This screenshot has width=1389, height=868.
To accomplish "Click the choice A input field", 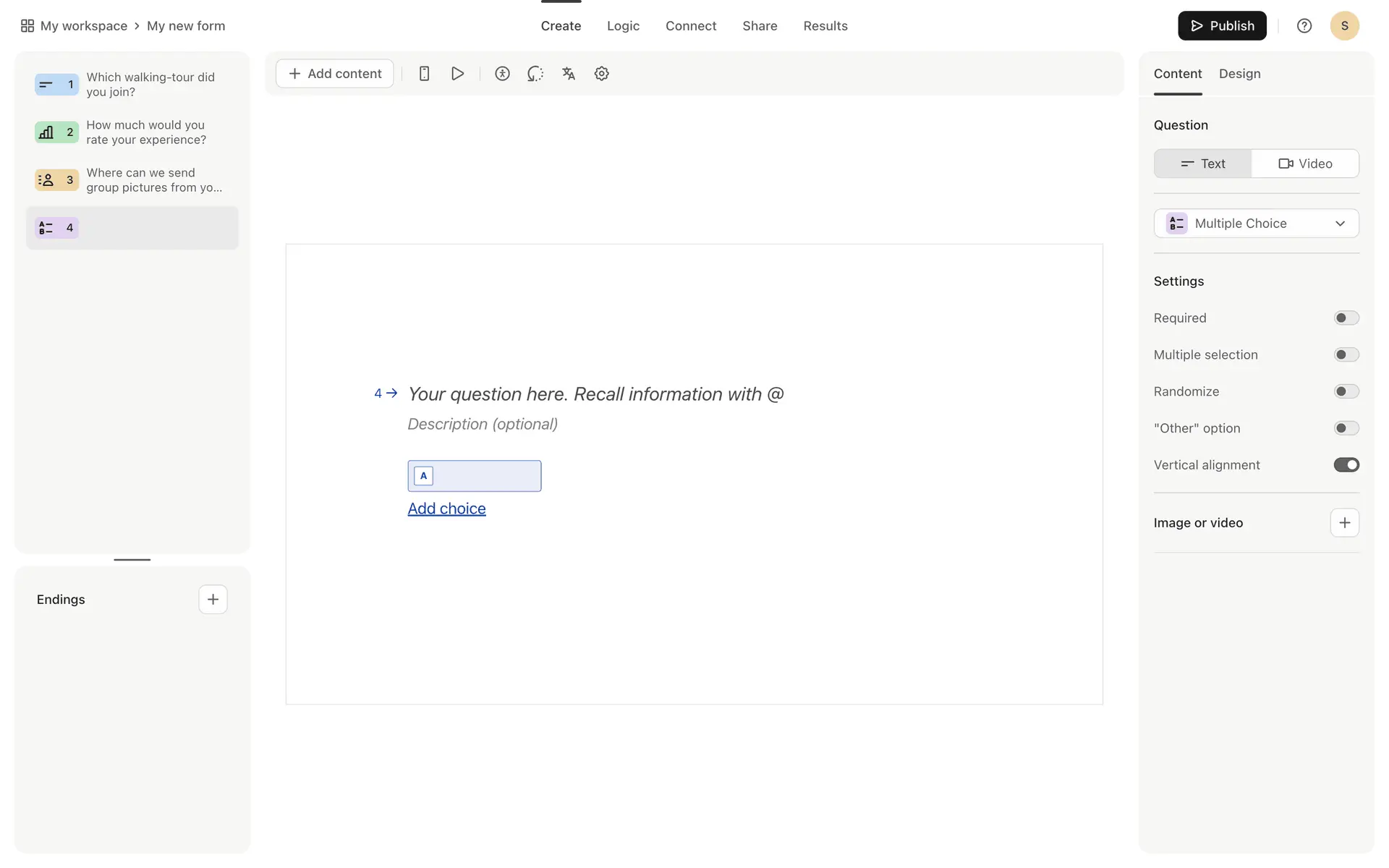I will coord(486,476).
